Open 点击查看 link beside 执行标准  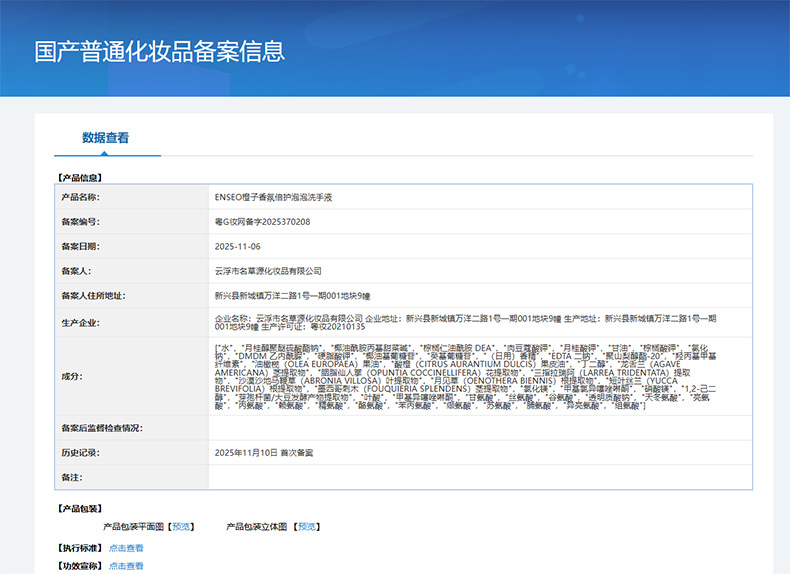pos(126,548)
